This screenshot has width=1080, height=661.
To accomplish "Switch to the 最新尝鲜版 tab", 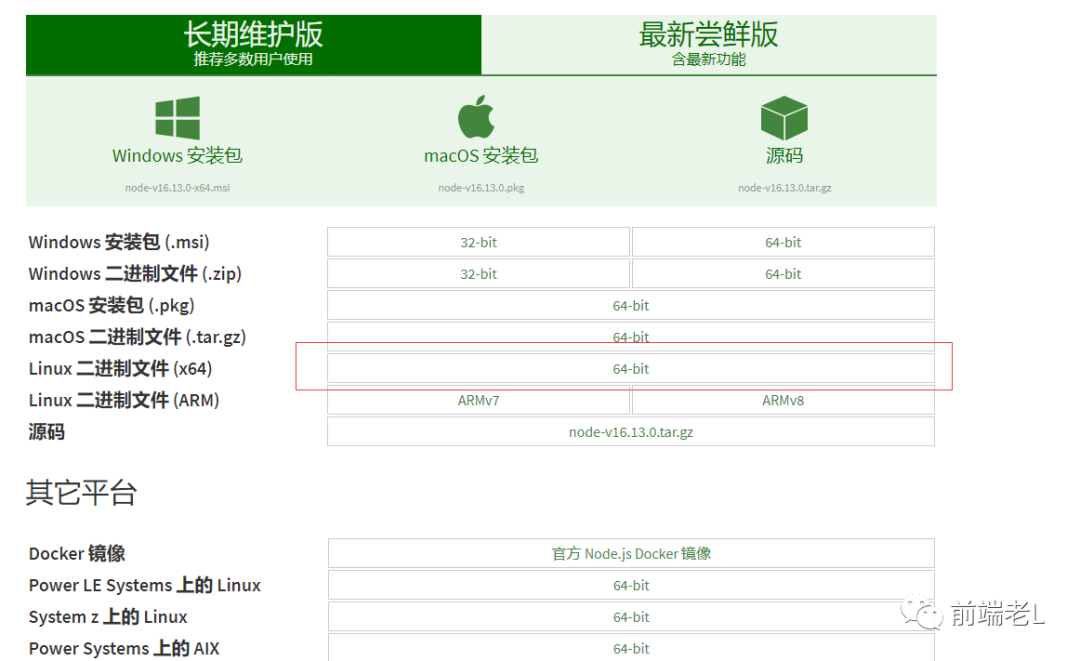I will pyautogui.click(x=709, y=45).
